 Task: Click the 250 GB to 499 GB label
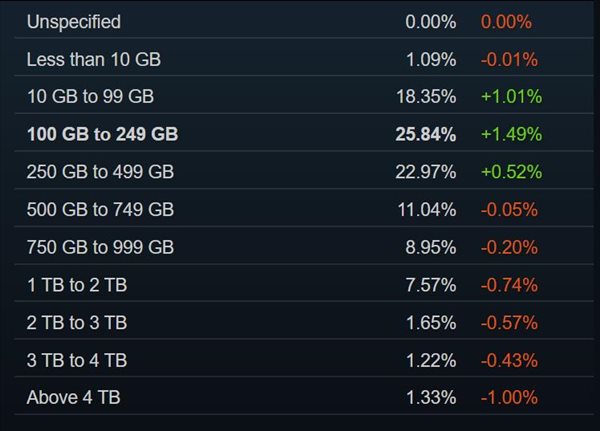(100, 172)
